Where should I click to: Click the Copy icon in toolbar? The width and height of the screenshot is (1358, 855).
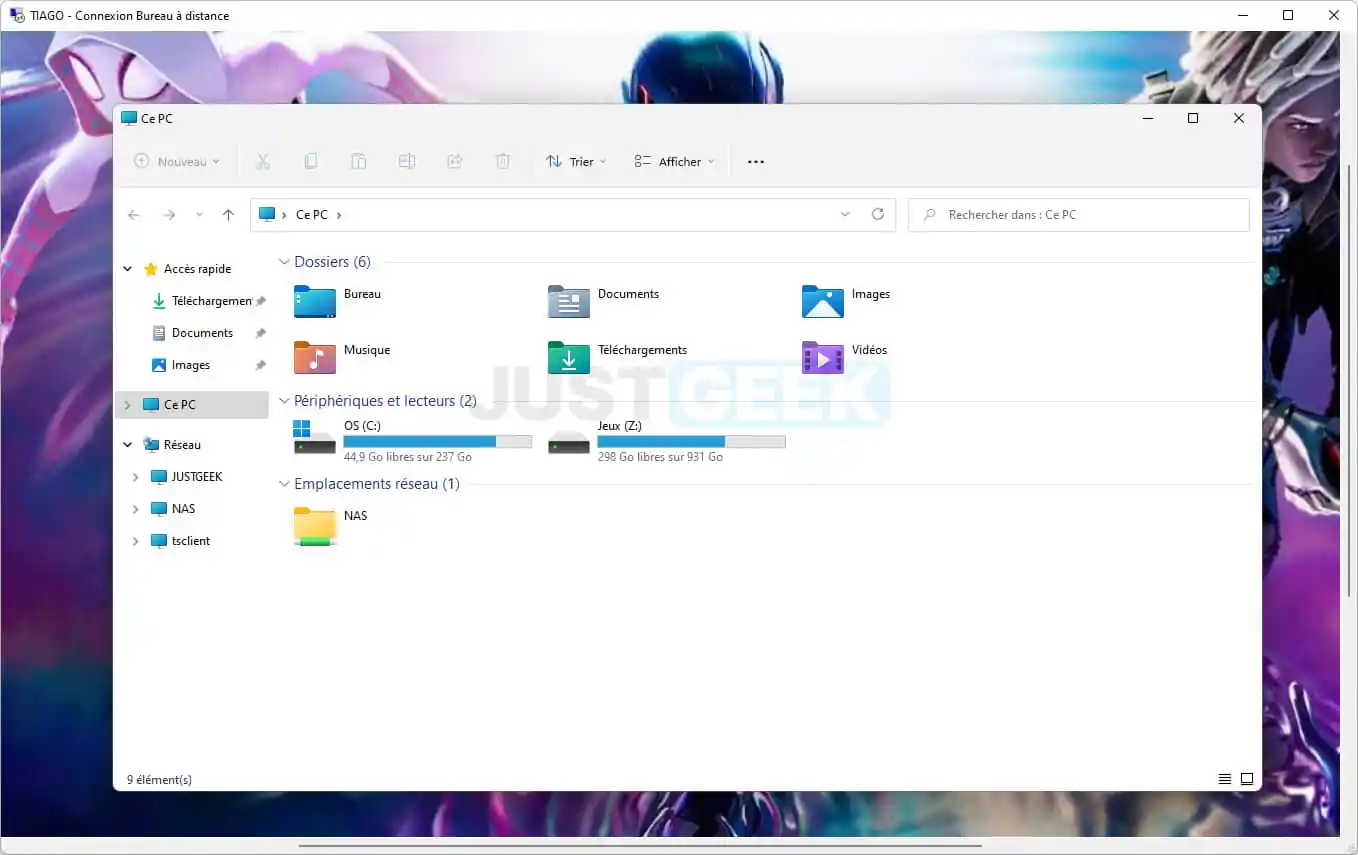click(x=311, y=161)
